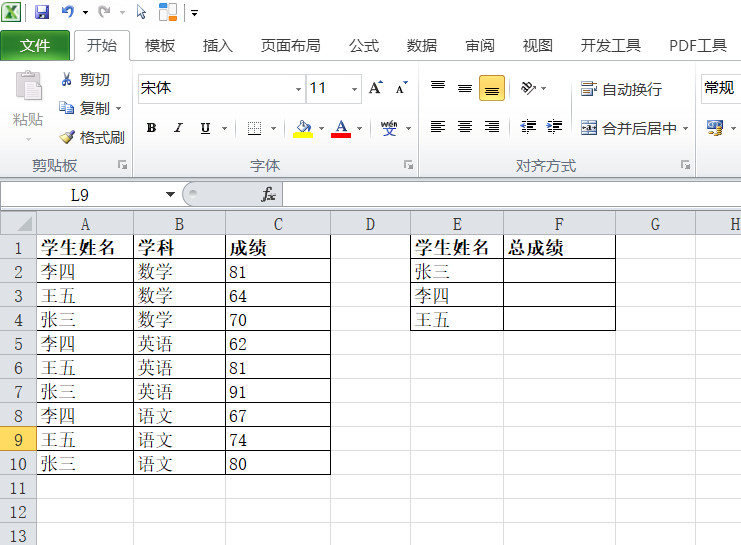Click the 合并后居中 merge button
Screen dimensions: 741x545
(629, 128)
